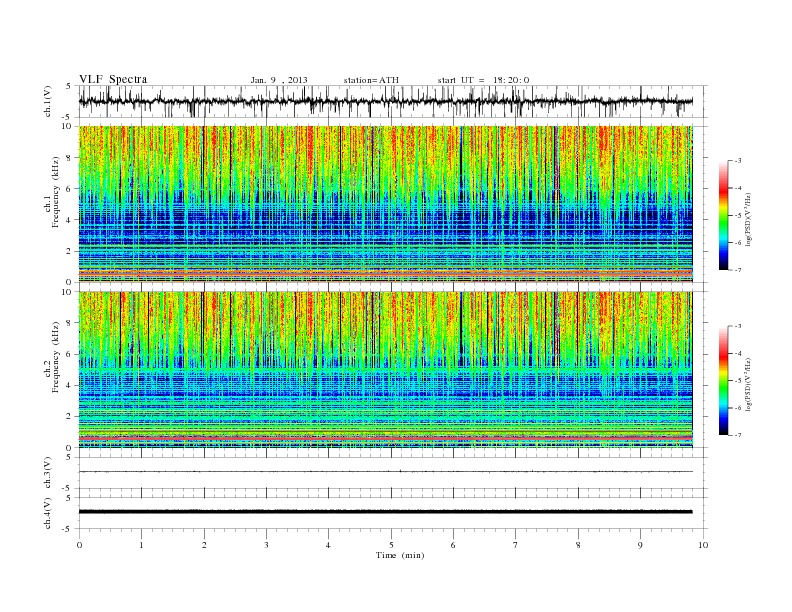
Task: Click the "0" tick on the time axis
Action: (79, 545)
